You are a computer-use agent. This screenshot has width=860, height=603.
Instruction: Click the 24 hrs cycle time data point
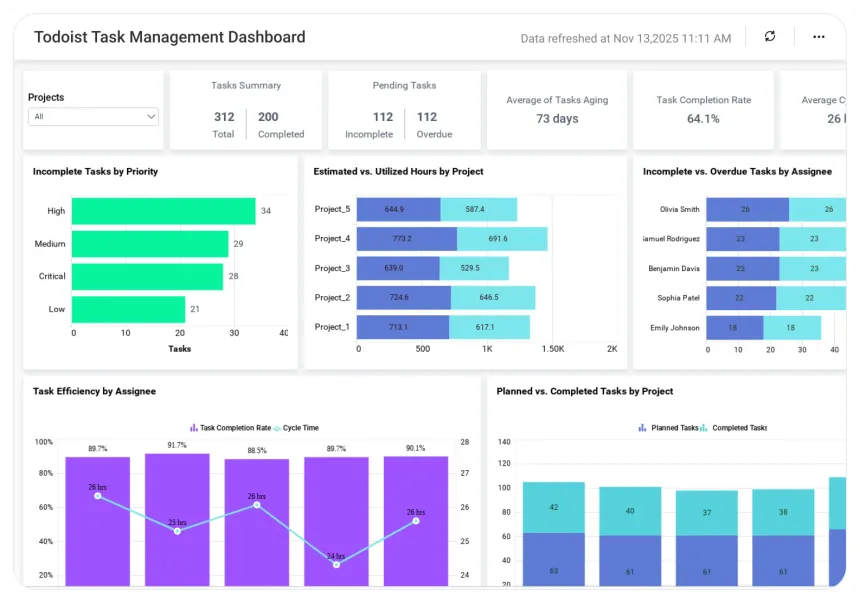tap(336, 564)
